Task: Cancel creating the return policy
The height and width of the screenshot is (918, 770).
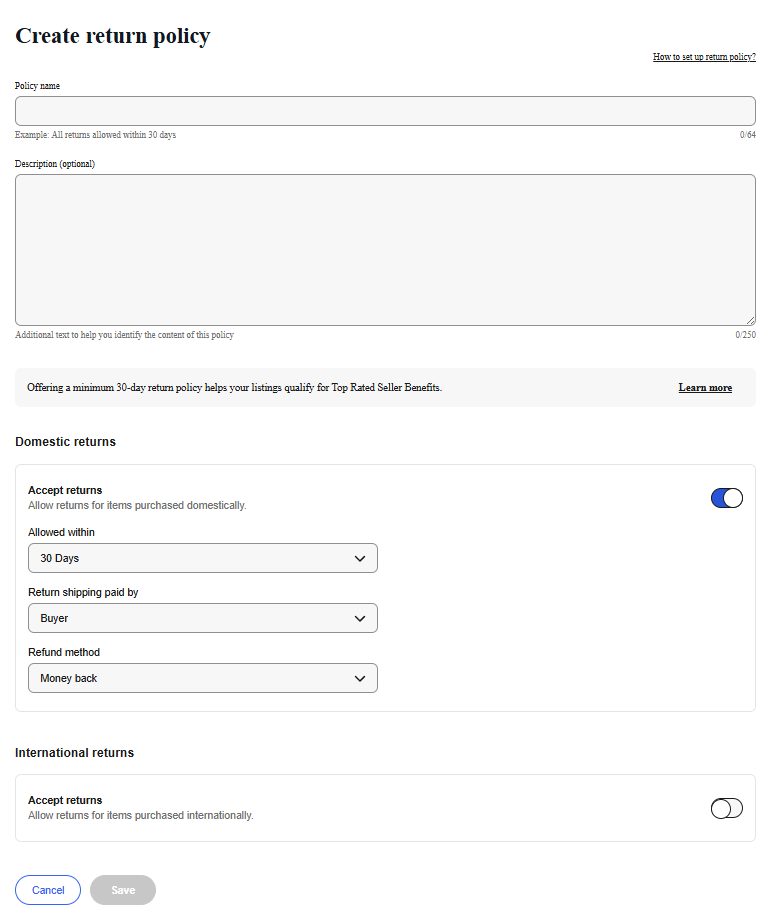Action: click(48, 890)
